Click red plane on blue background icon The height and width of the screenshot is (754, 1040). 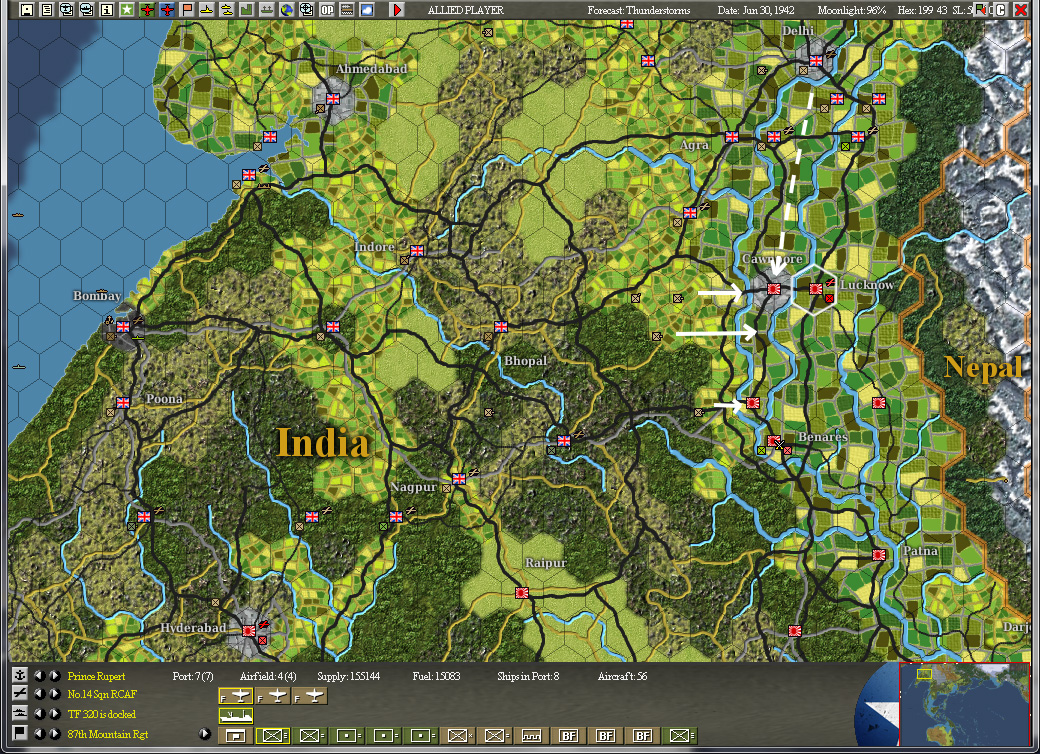coord(166,10)
